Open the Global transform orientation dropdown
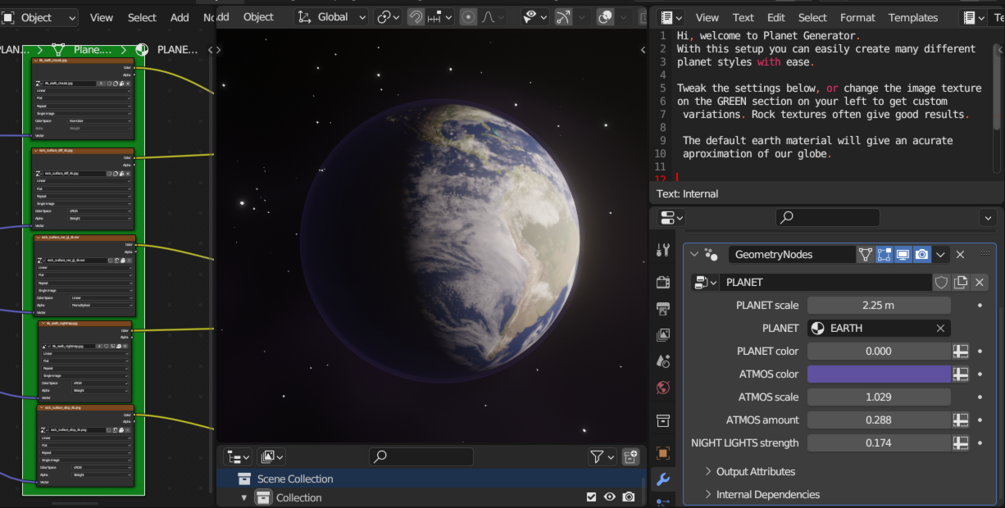 pyautogui.click(x=332, y=17)
